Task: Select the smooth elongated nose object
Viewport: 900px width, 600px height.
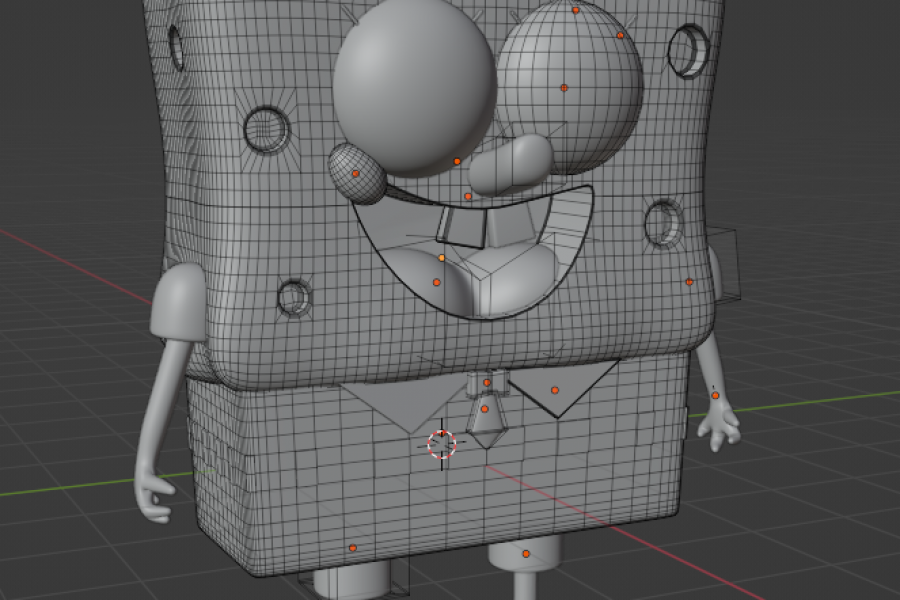Action: pos(511,164)
